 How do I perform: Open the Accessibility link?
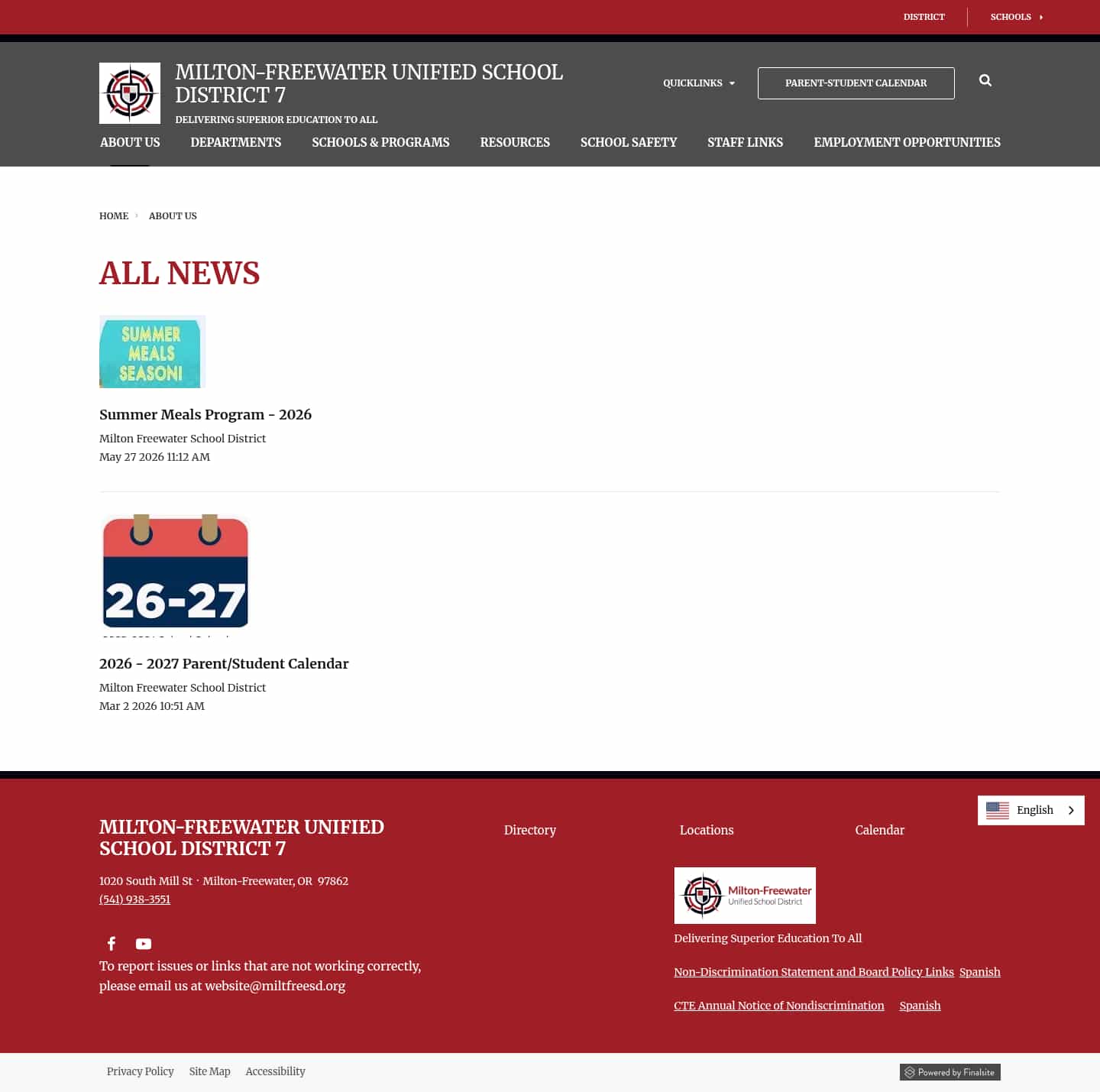click(x=275, y=1071)
